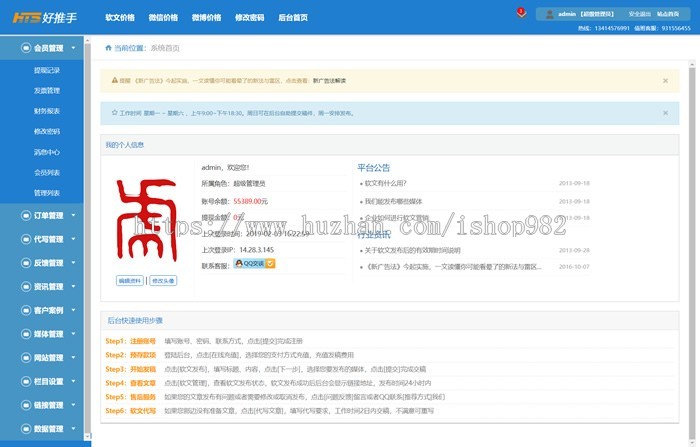Click the orange checkmark icon beside QQ交谈
The width and height of the screenshot is (700, 447).
coord(270,264)
